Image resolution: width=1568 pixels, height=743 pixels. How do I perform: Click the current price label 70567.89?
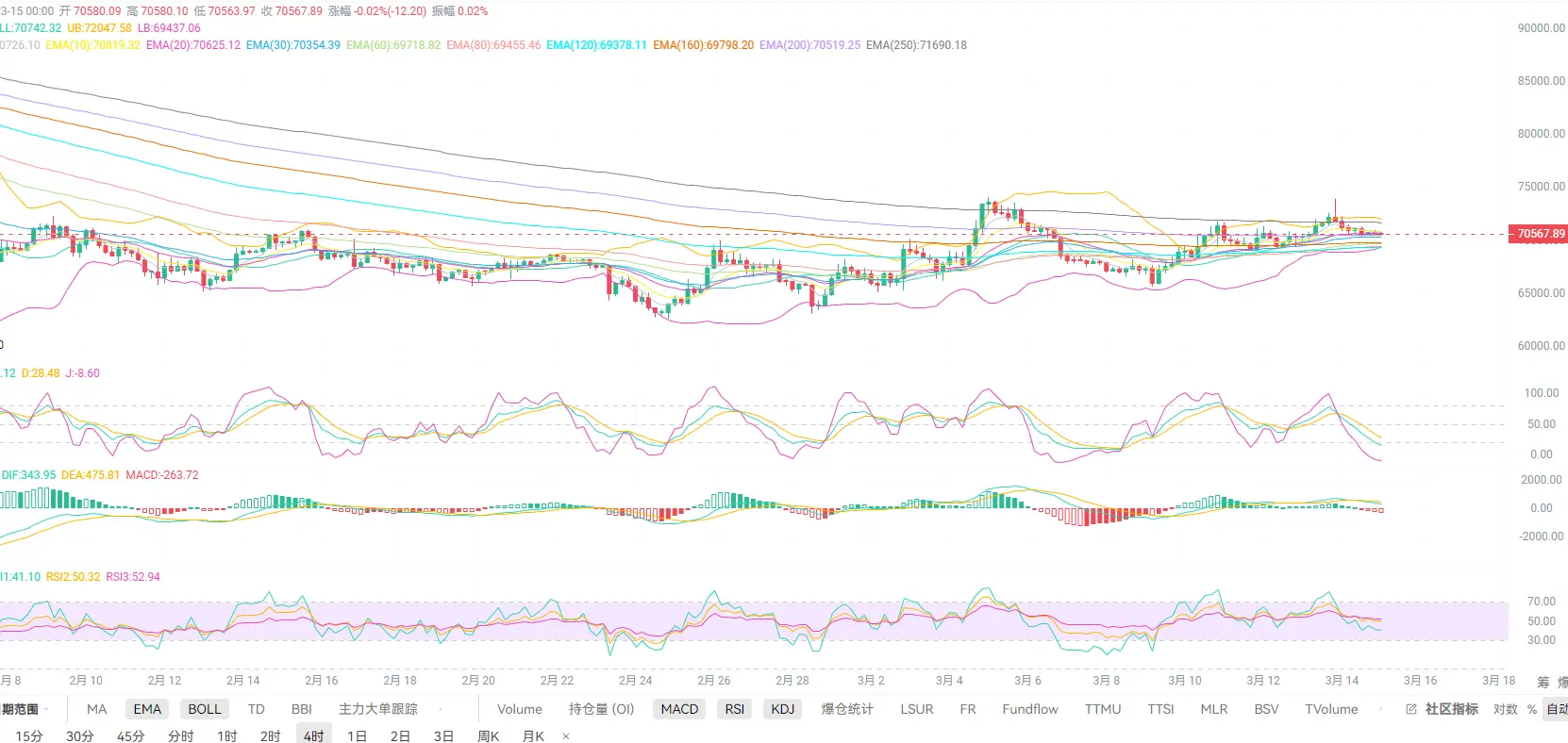(x=1539, y=234)
